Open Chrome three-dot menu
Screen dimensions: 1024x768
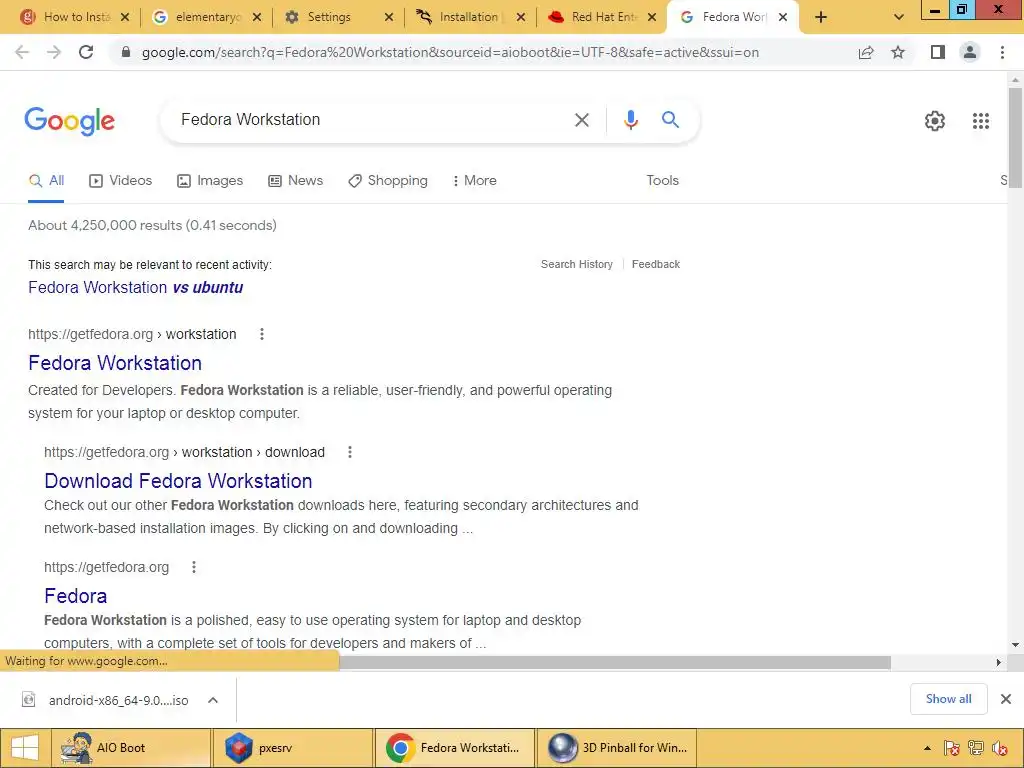(x=1002, y=52)
